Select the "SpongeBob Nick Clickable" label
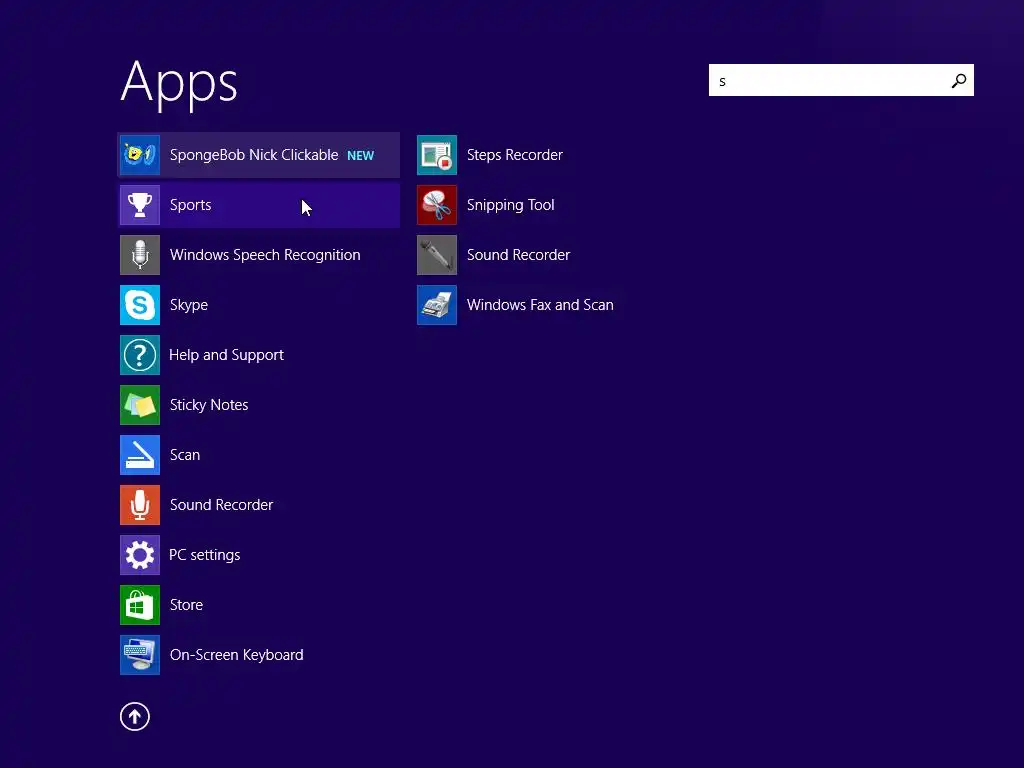This screenshot has height=768, width=1024. (x=254, y=155)
